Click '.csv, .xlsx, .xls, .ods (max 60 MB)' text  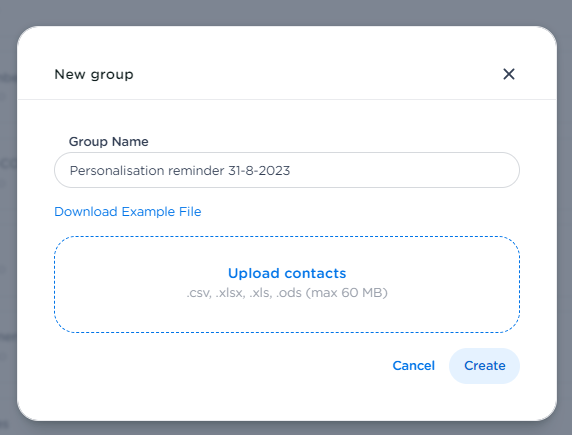coord(287,293)
